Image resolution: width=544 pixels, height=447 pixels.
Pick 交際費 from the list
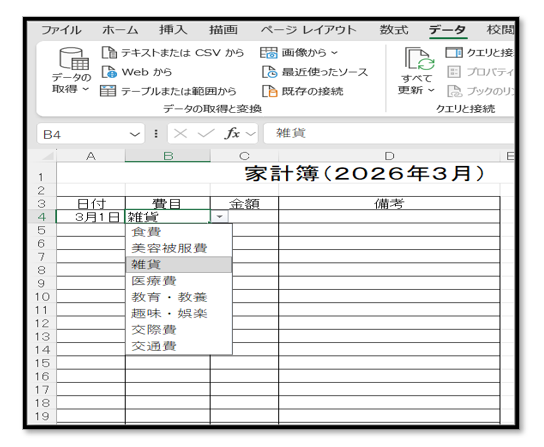pos(179,330)
